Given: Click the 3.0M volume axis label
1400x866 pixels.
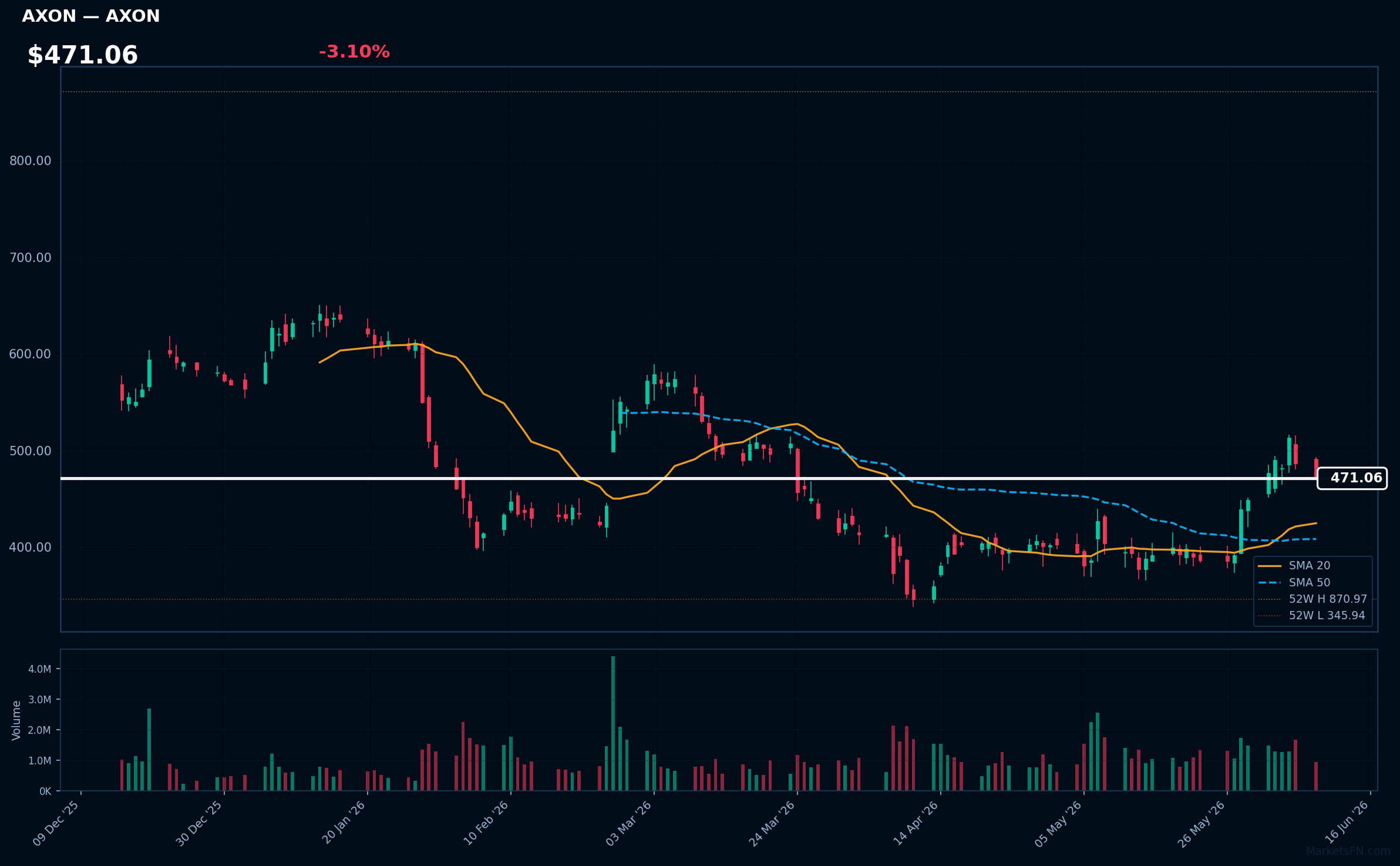Looking at the screenshot, I should pos(40,700).
